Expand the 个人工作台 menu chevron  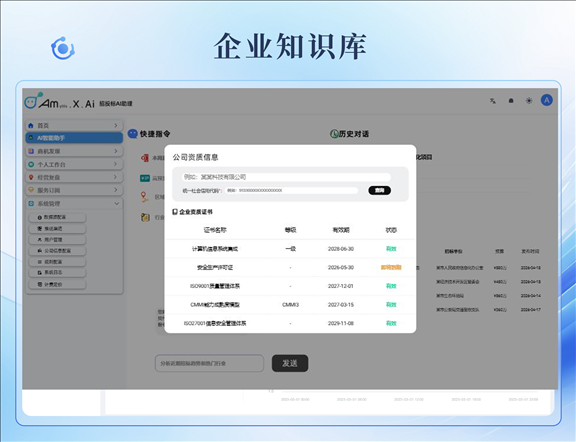116,164
